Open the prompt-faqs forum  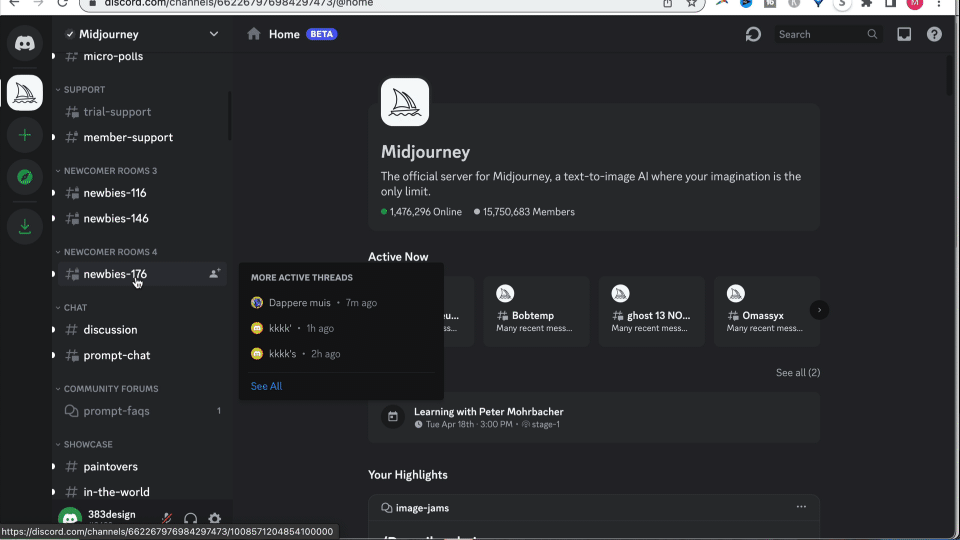pos(142,411)
